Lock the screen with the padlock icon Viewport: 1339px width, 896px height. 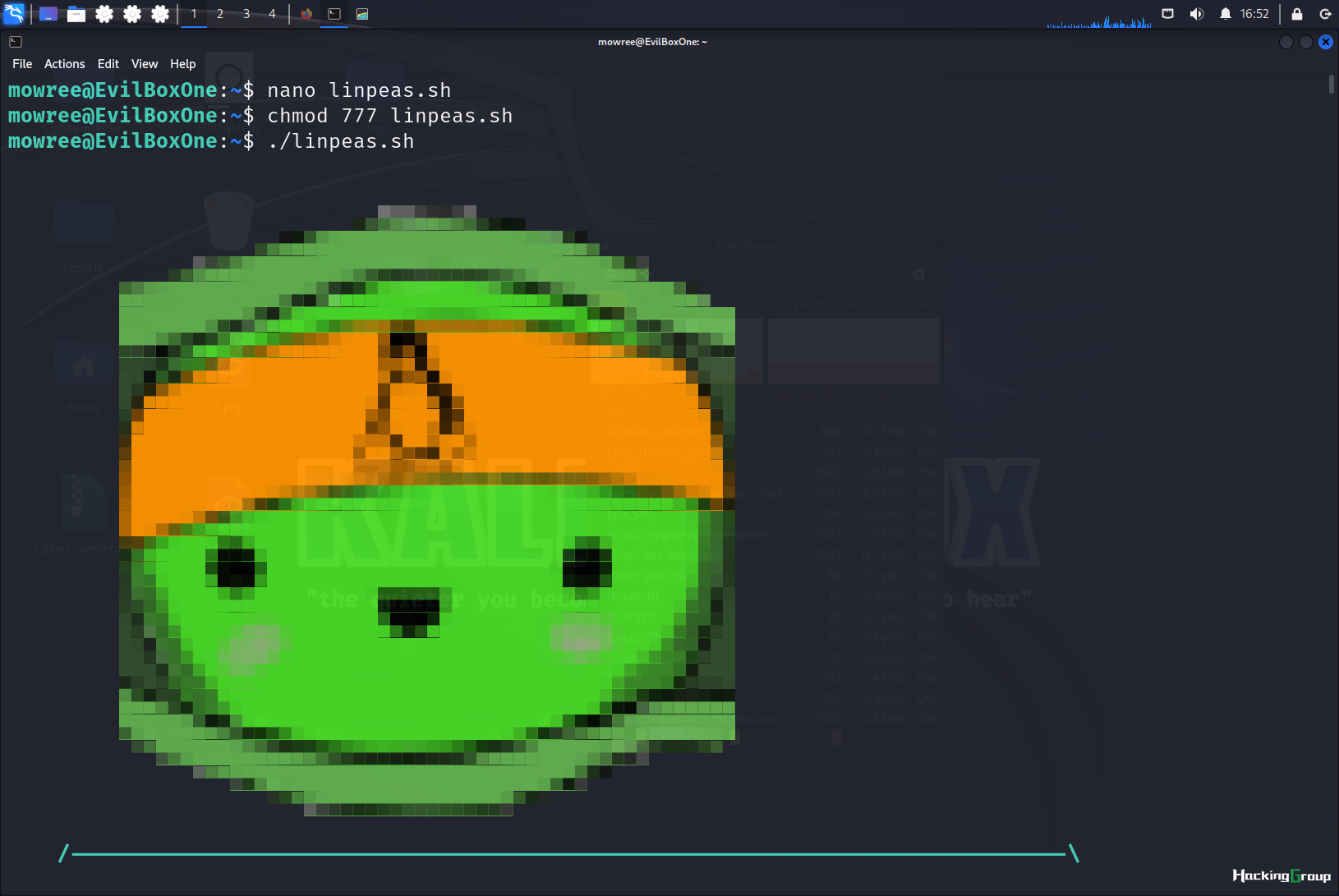click(x=1297, y=14)
